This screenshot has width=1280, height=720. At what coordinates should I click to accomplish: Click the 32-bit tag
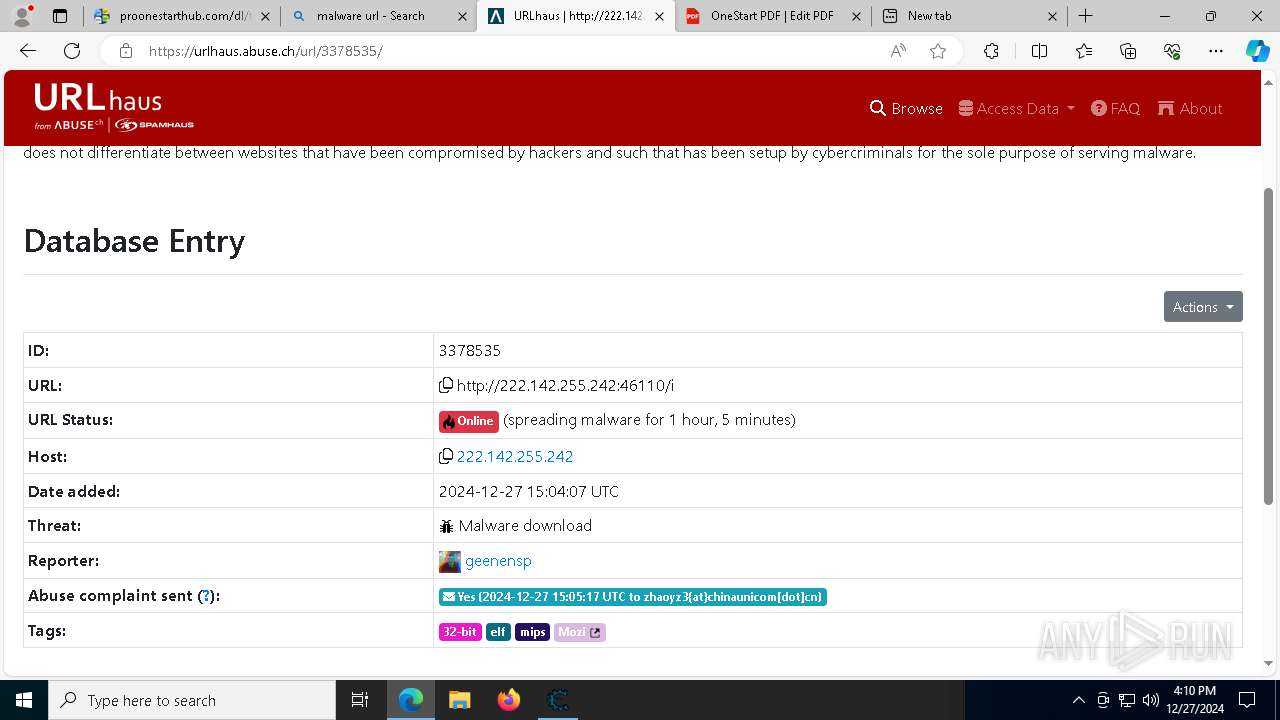460,632
